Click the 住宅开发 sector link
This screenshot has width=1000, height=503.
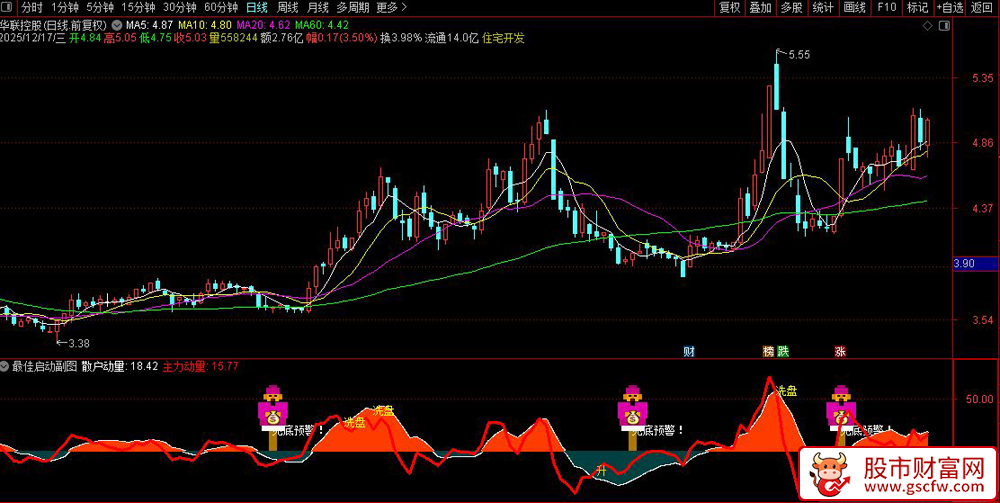click(504, 38)
